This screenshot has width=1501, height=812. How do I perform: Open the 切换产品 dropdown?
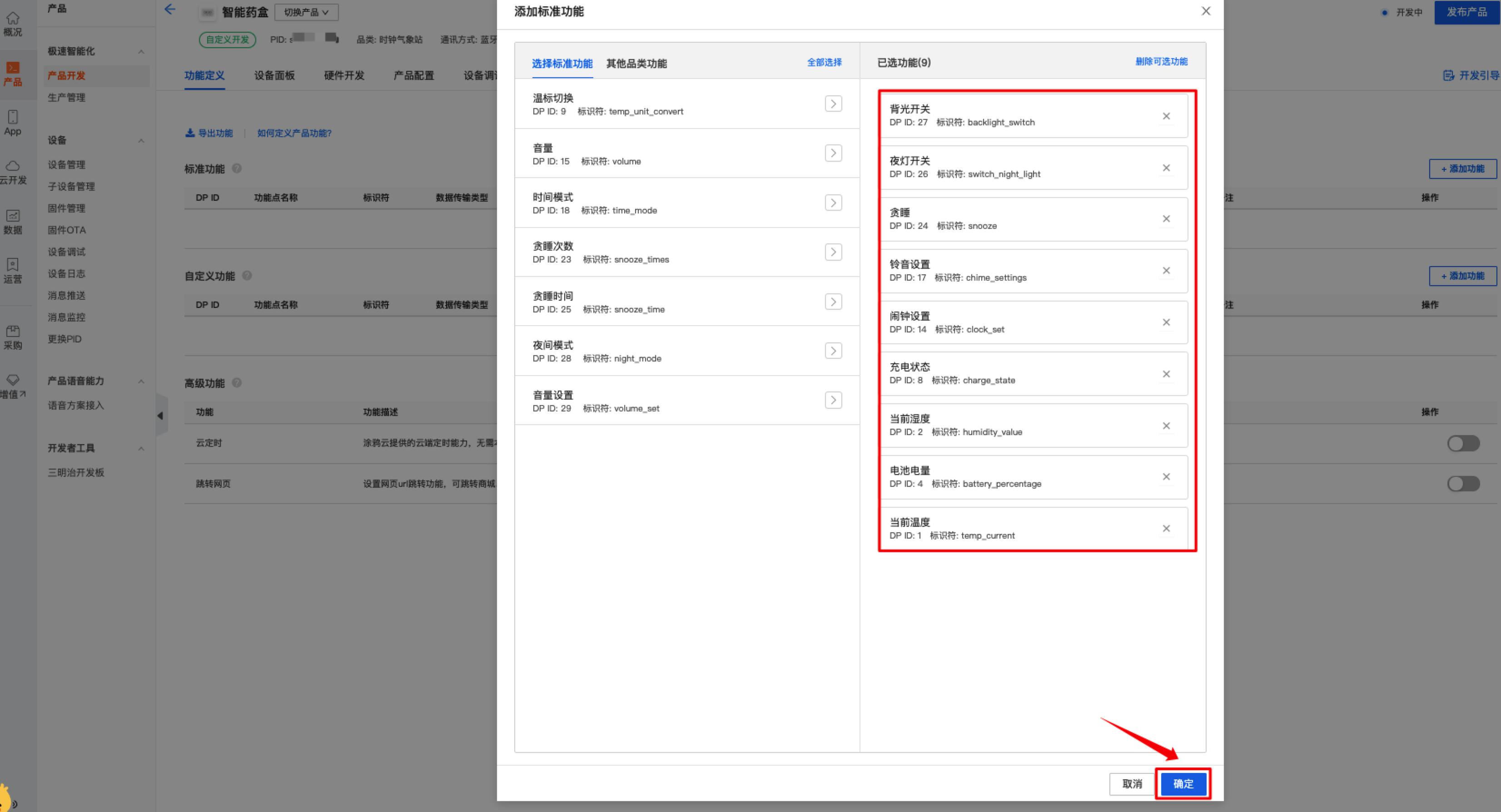click(306, 12)
